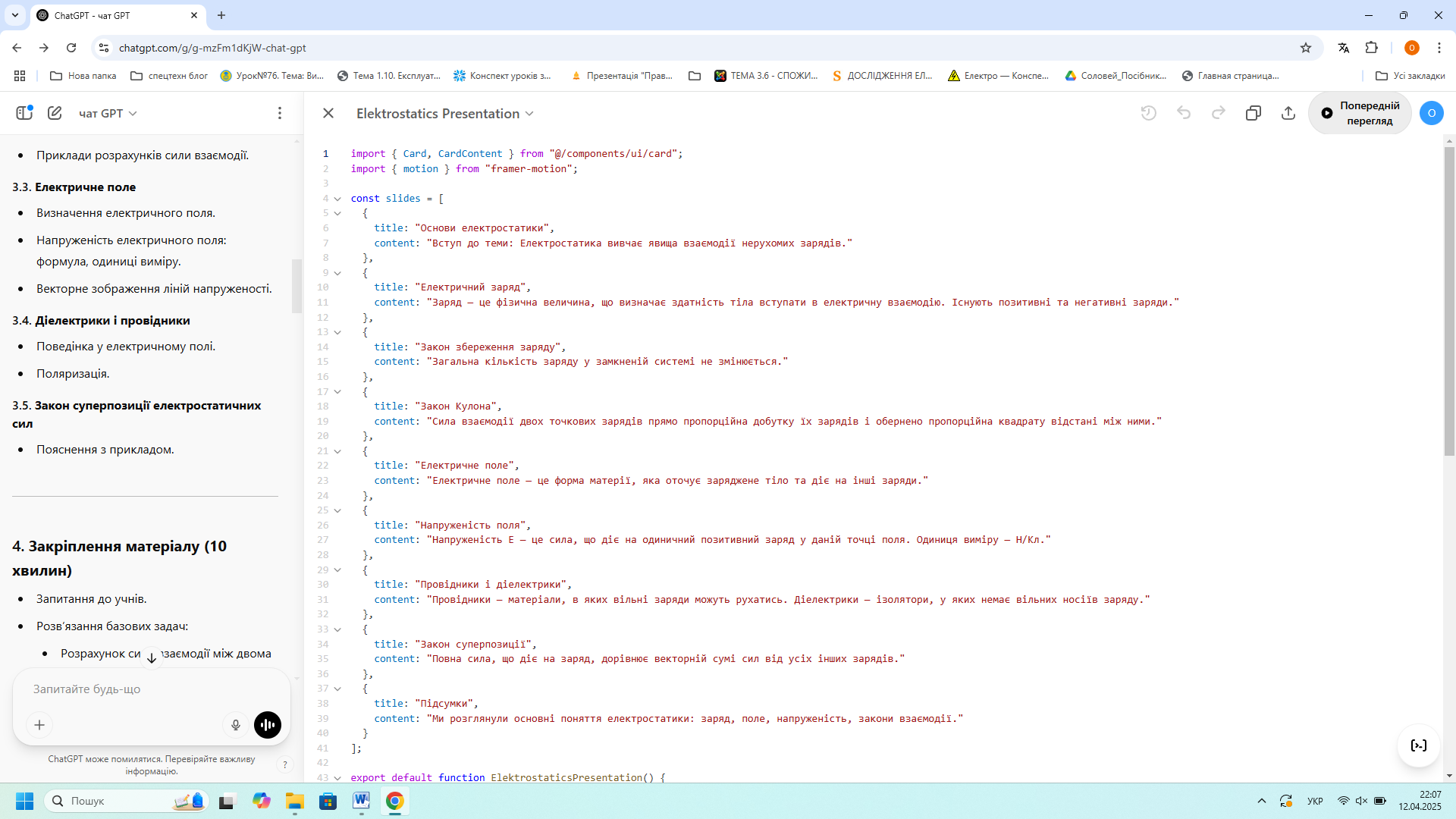This screenshot has width=1456, height=819.
Task: Open the Chrome profile avatar
Action: 1412,48
